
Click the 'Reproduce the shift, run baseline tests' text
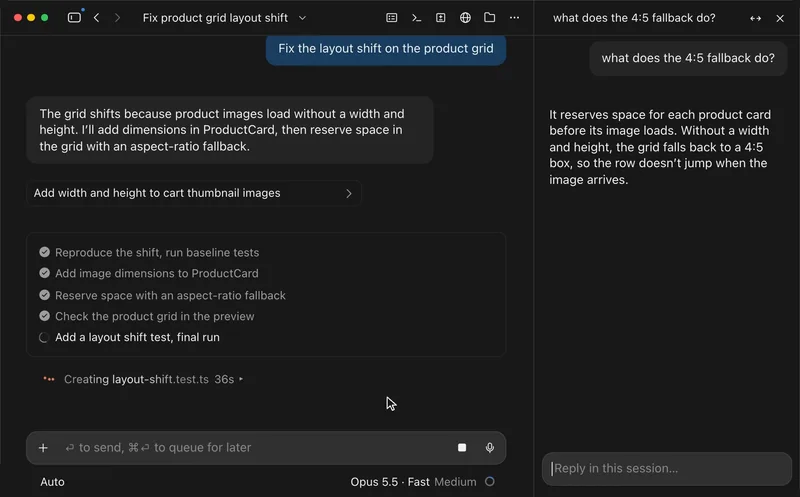pyautogui.click(x=157, y=253)
